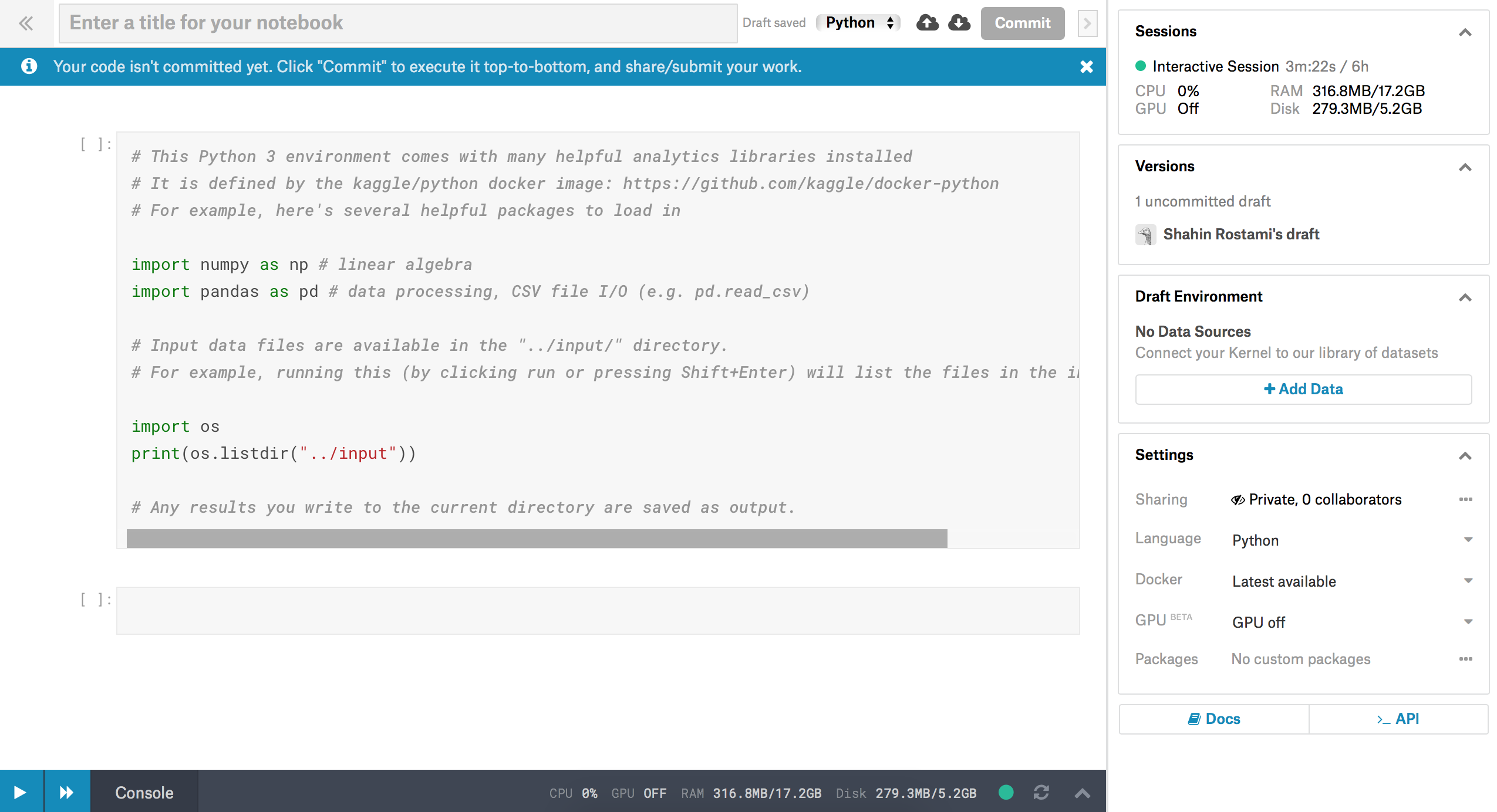Click the Sharing collaborators ellipsis icon
Image resolution: width=1497 pixels, height=812 pixels.
1467,498
